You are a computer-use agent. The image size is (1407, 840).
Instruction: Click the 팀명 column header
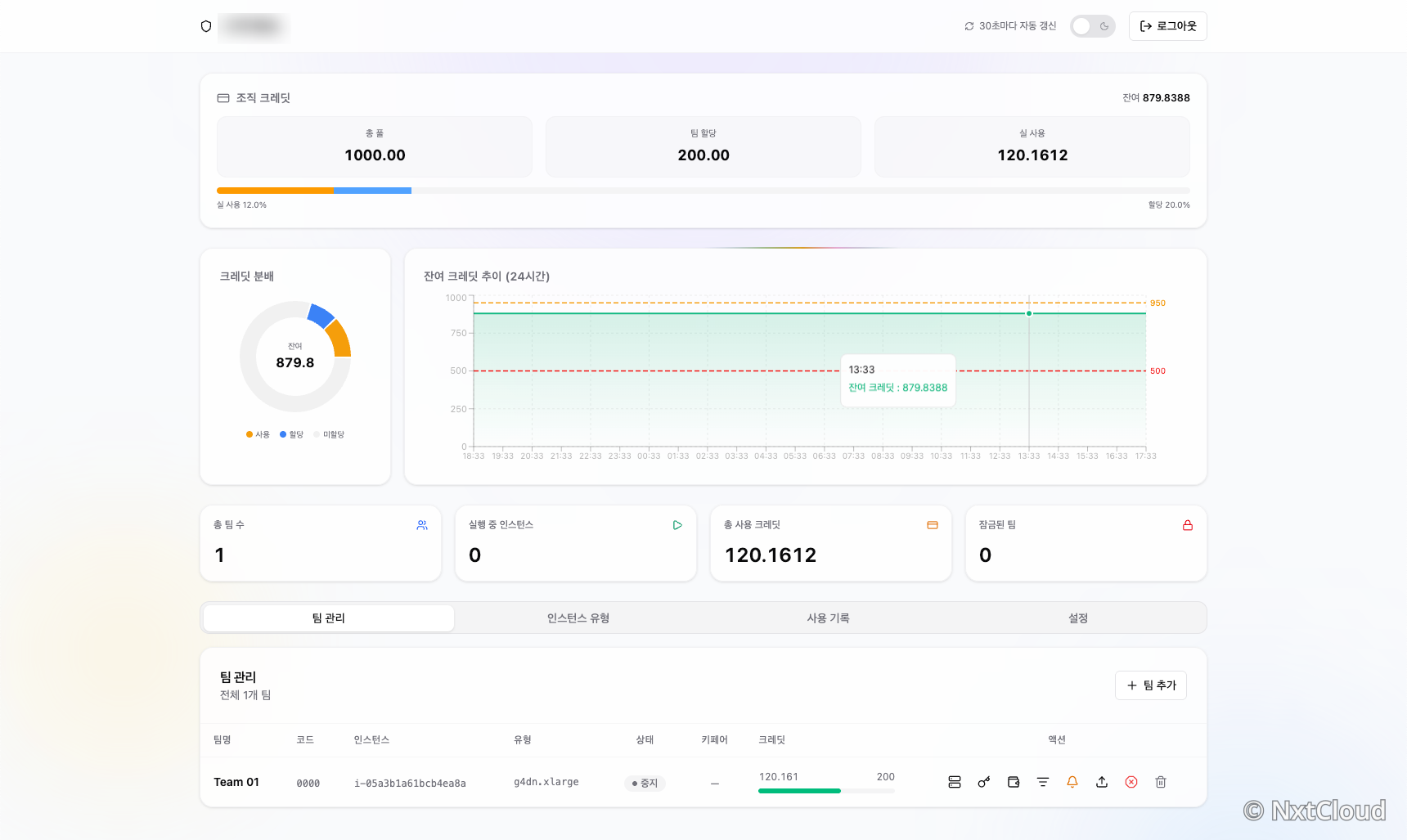pos(223,740)
